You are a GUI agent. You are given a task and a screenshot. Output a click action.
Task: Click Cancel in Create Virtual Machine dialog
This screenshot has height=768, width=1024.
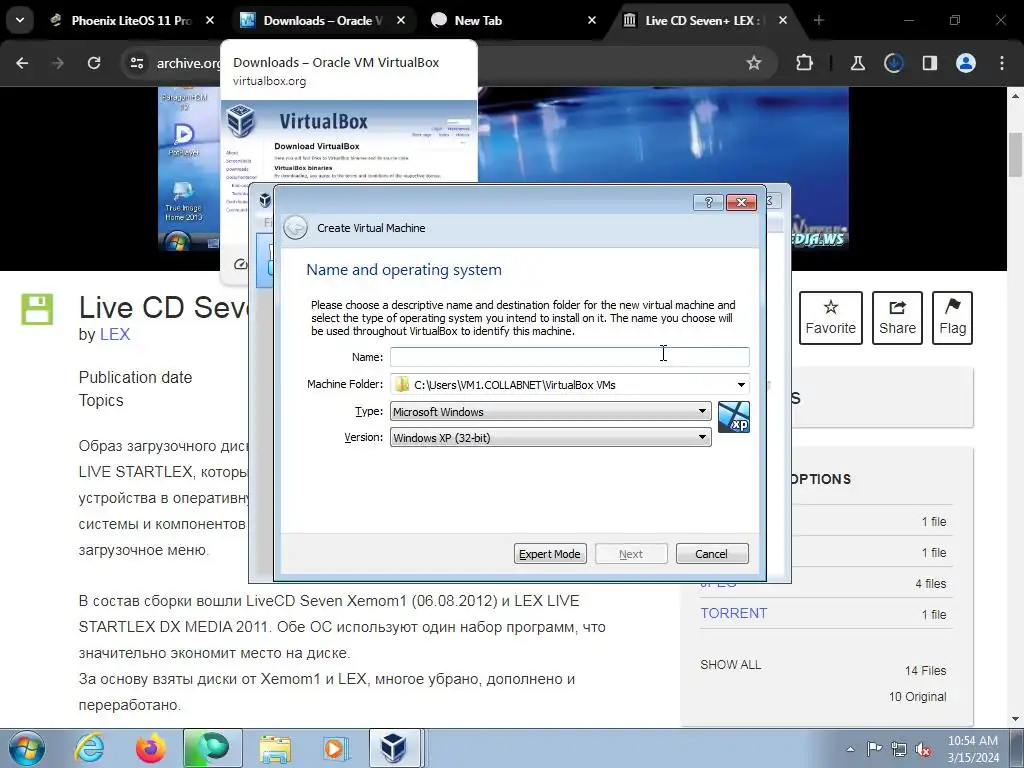coord(711,554)
